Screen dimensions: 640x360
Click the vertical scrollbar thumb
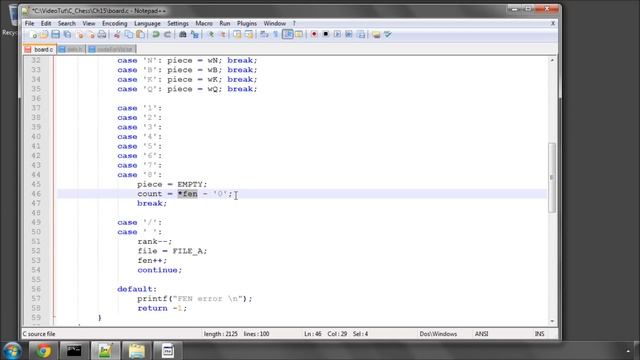[x=552, y=178]
